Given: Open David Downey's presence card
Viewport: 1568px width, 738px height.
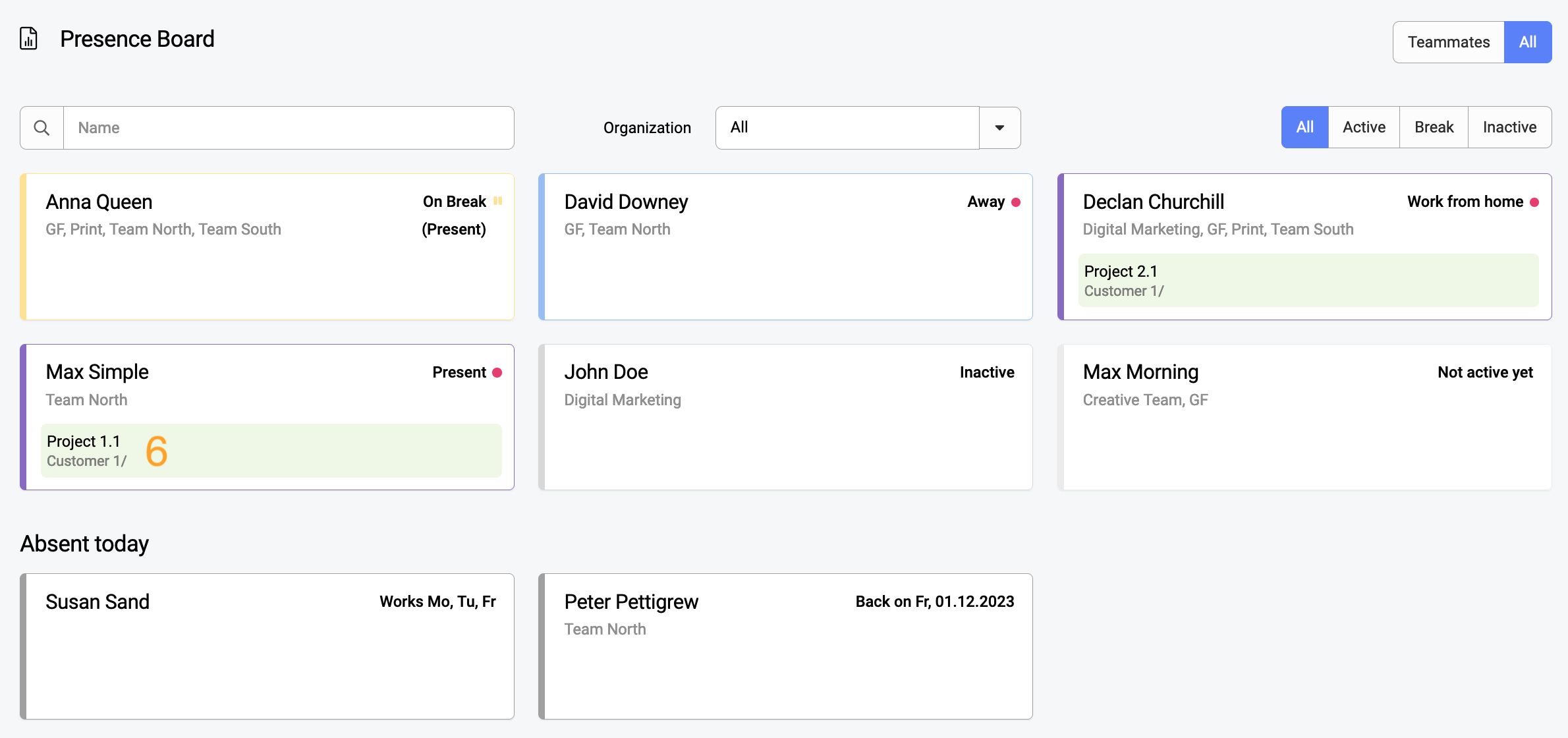Looking at the screenshot, I should pyautogui.click(x=785, y=247).
